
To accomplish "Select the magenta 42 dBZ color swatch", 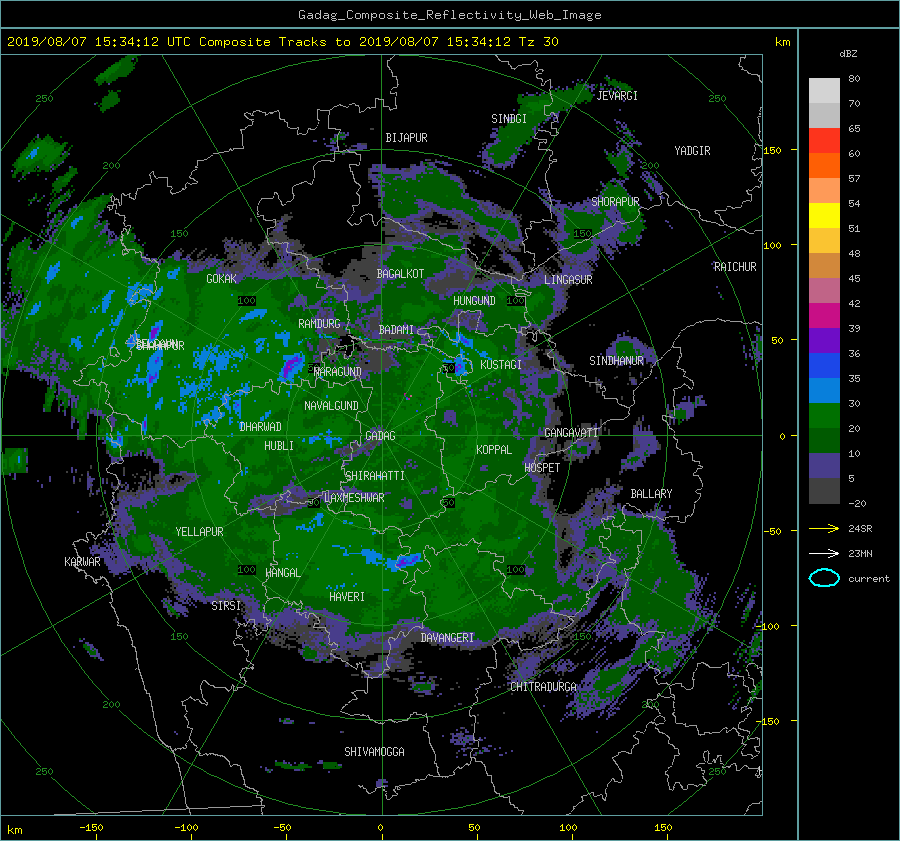I will click(824, 315).
